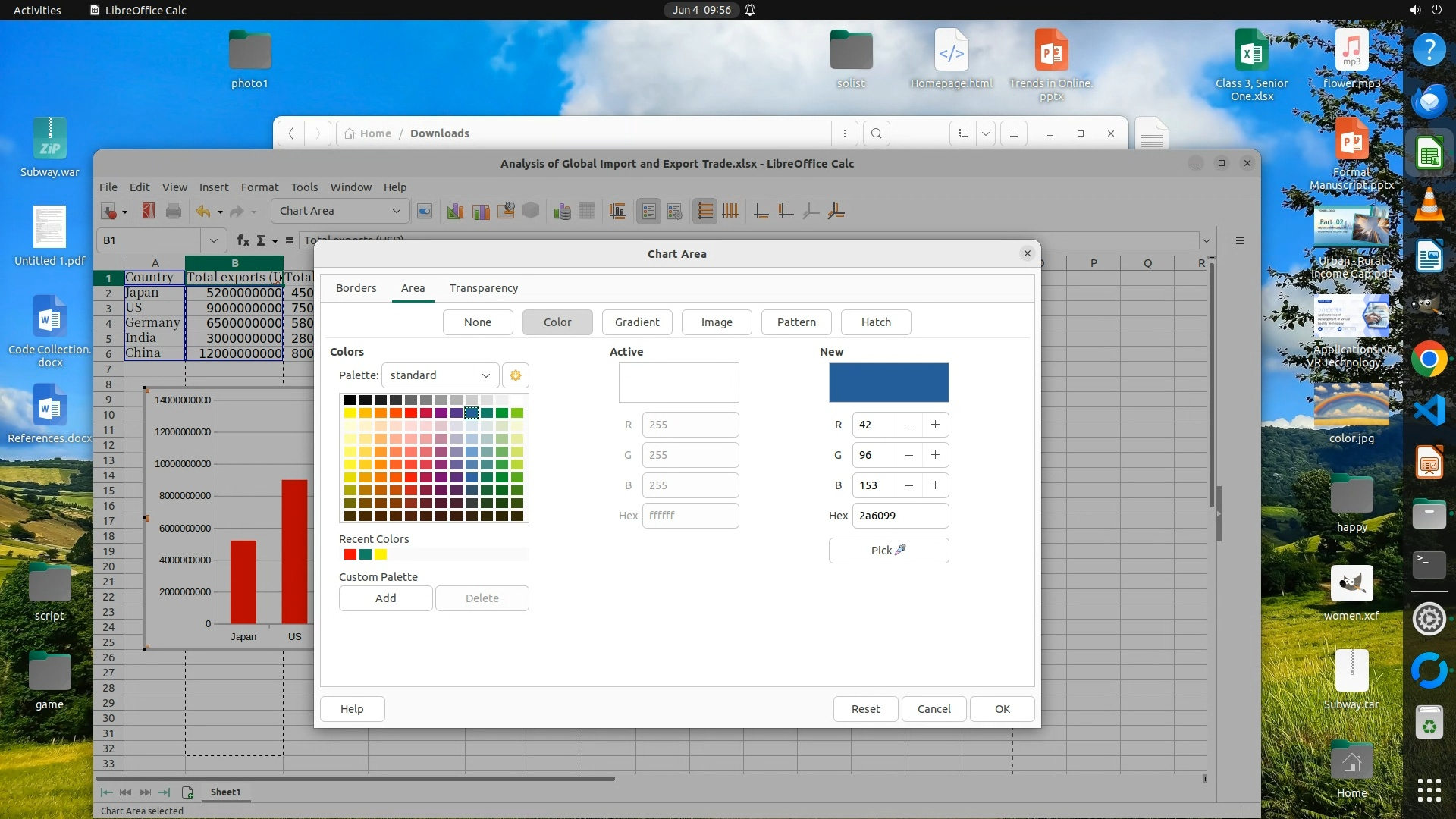Select the Gradient fill type
1456x819 pixels.
(x=637, y=322)
